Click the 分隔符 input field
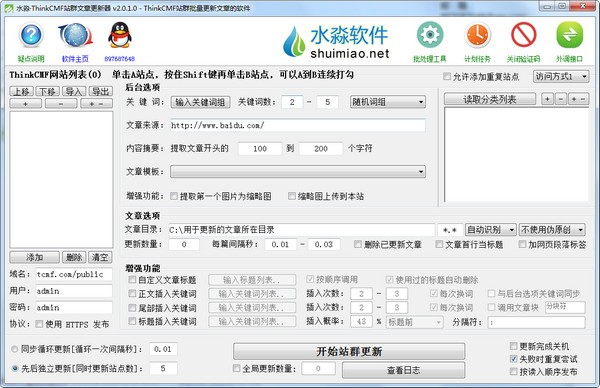Image resolution: width=600 pixels, height=388 pixels. [x=536, y=322]
